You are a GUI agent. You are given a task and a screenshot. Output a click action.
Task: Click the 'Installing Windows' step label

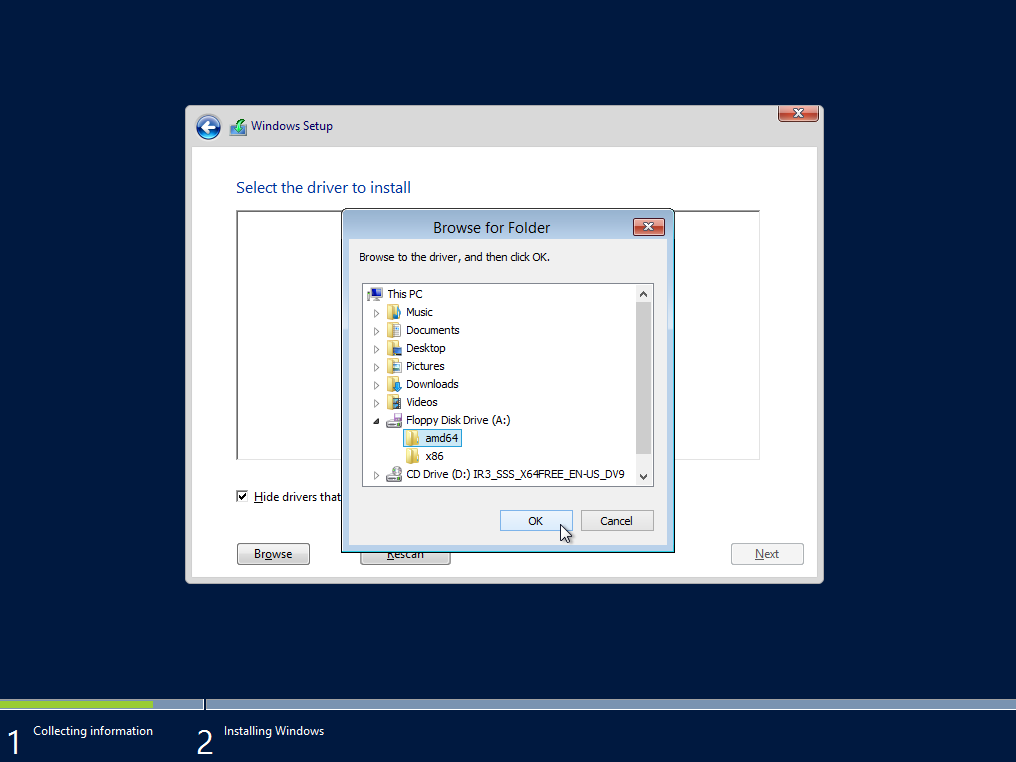(x=274, y=731)
